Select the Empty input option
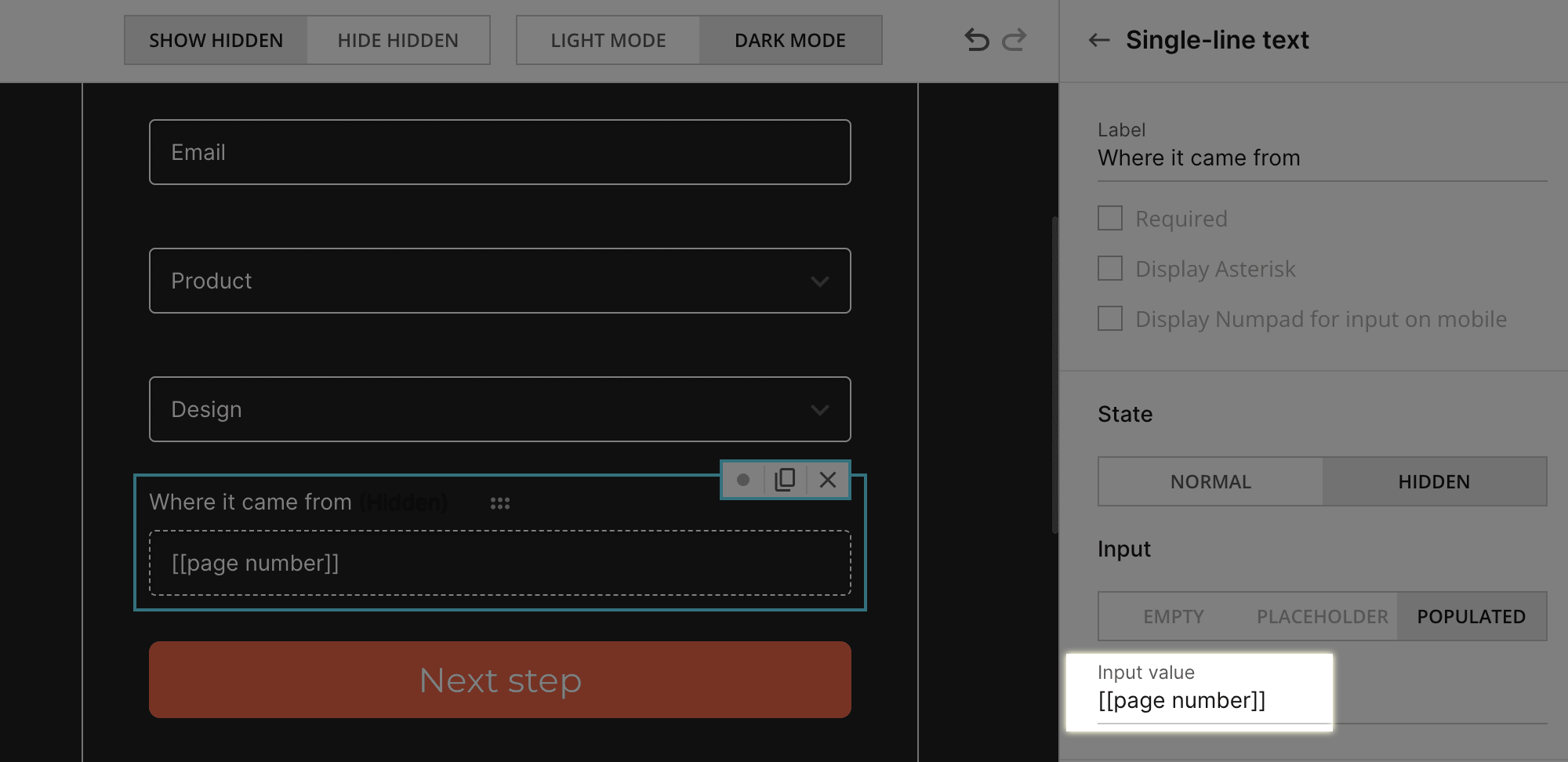Screen dimensions: 1568x762 click(1173, 616)
